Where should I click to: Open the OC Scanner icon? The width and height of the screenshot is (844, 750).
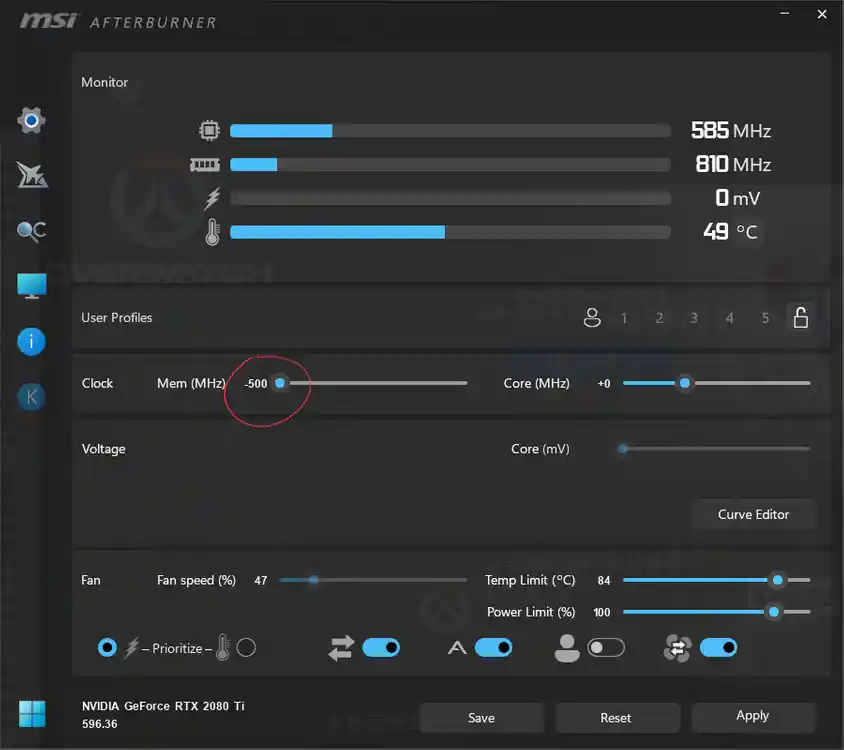pyautogui.click(x=31, y=230)
